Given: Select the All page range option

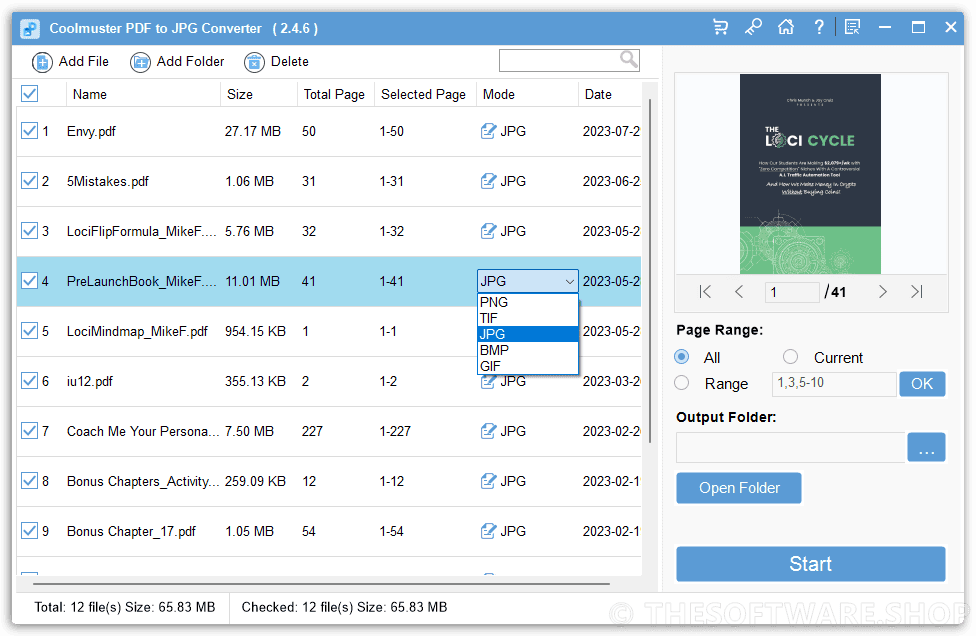Looking at the screenshot, I should tap(682, 357).
